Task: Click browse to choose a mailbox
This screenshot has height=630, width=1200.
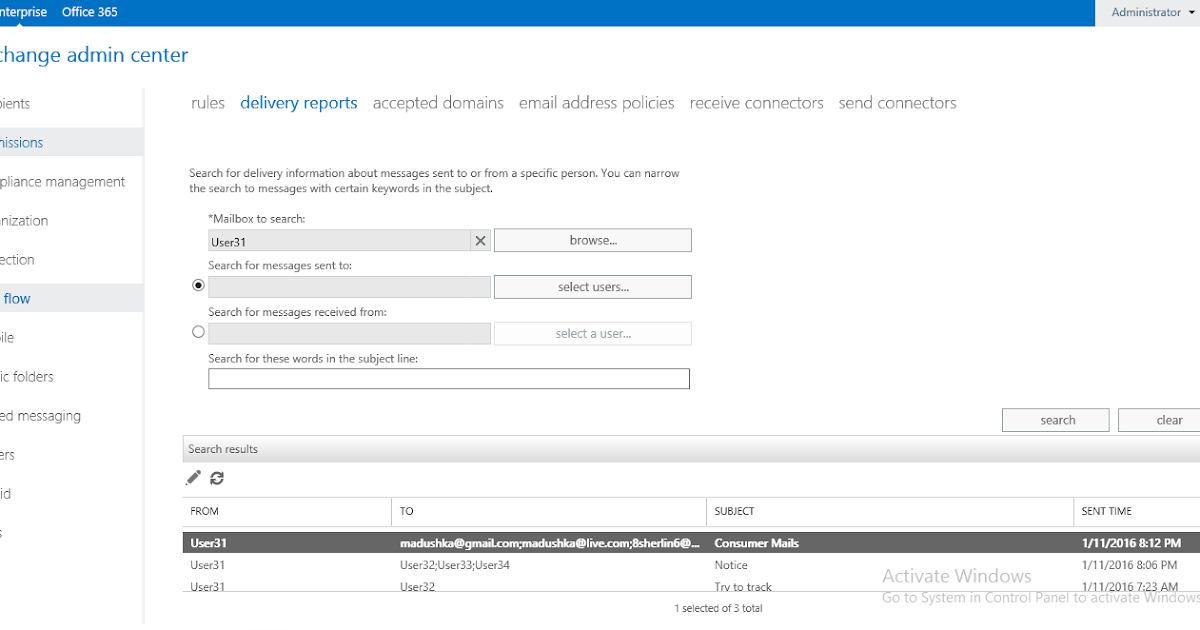Action: pyautogui.click(x=592, y=240)
